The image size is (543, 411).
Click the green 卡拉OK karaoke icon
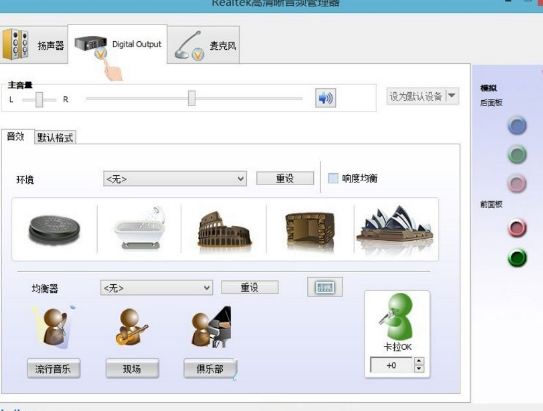click(x=398, y=317)
